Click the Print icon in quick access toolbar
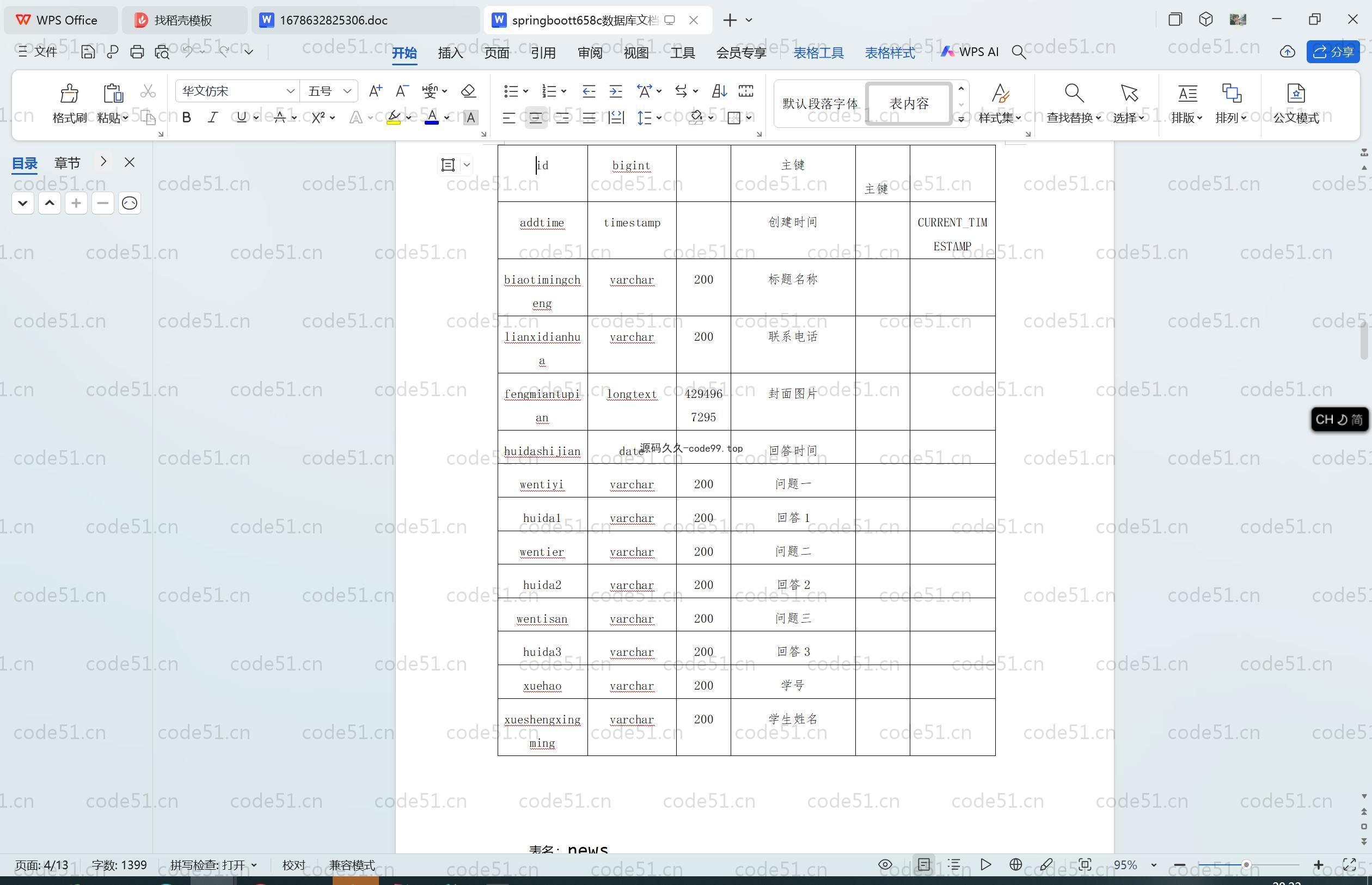 [137, 52]
